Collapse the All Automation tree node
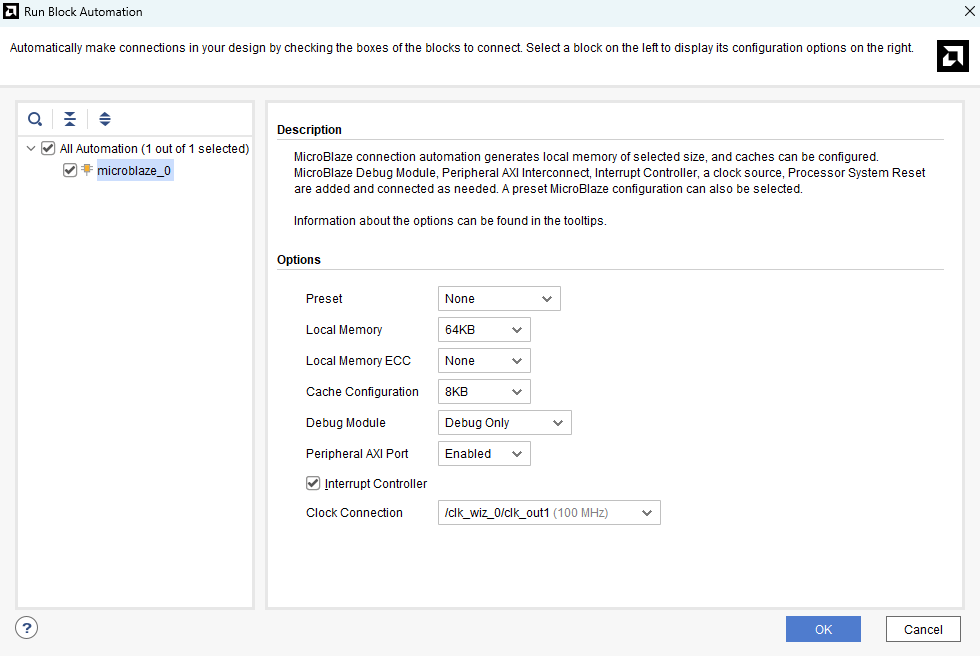The width and height of the screenshot is (980, 656). (30, 149)
